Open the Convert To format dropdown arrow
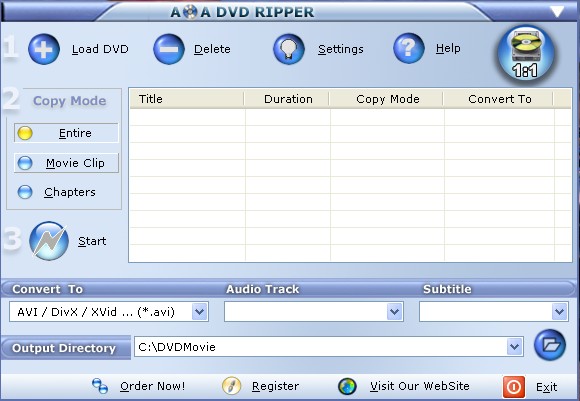 (x=200, y=311)
